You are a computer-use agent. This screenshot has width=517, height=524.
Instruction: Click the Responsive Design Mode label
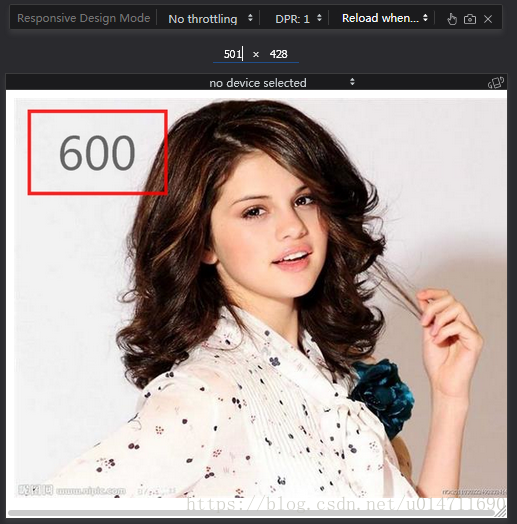[84, 18]
